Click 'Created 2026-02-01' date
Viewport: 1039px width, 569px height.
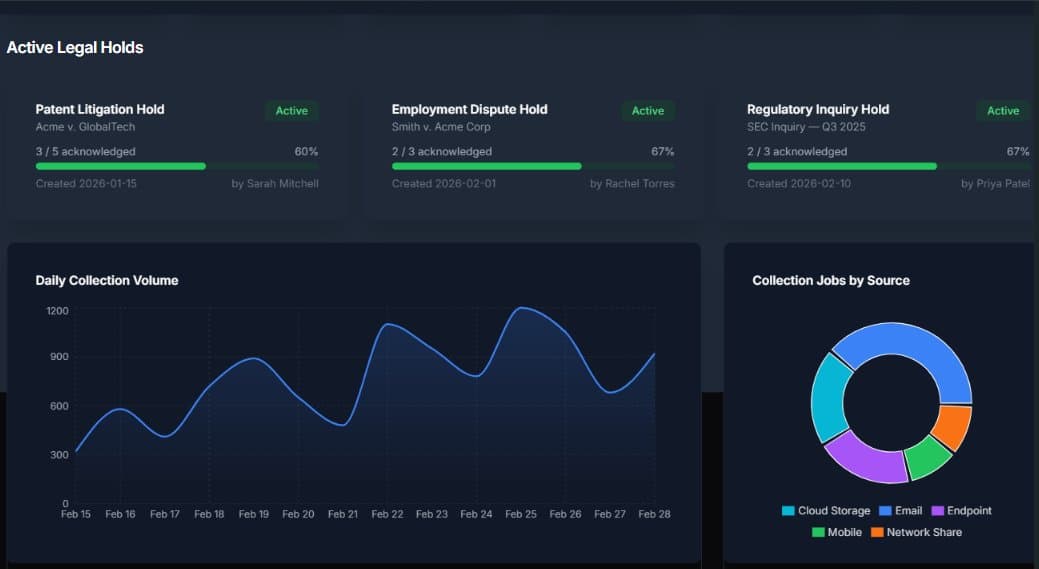(x=443, y=183)
